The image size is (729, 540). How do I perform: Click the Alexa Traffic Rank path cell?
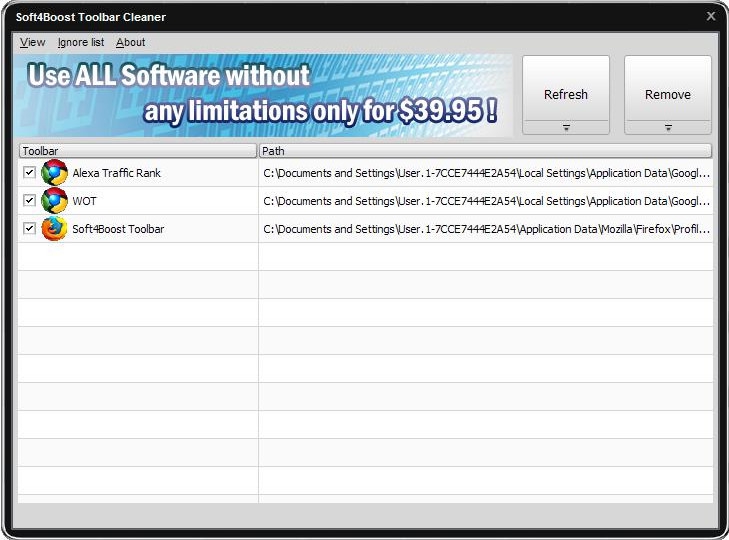click(486, 173)
